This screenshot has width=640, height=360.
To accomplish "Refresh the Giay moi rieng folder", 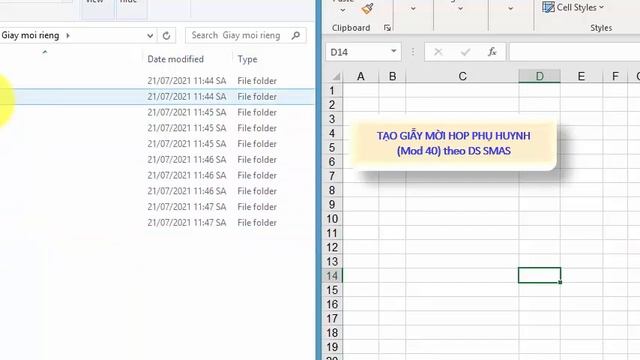I will 166,36.
